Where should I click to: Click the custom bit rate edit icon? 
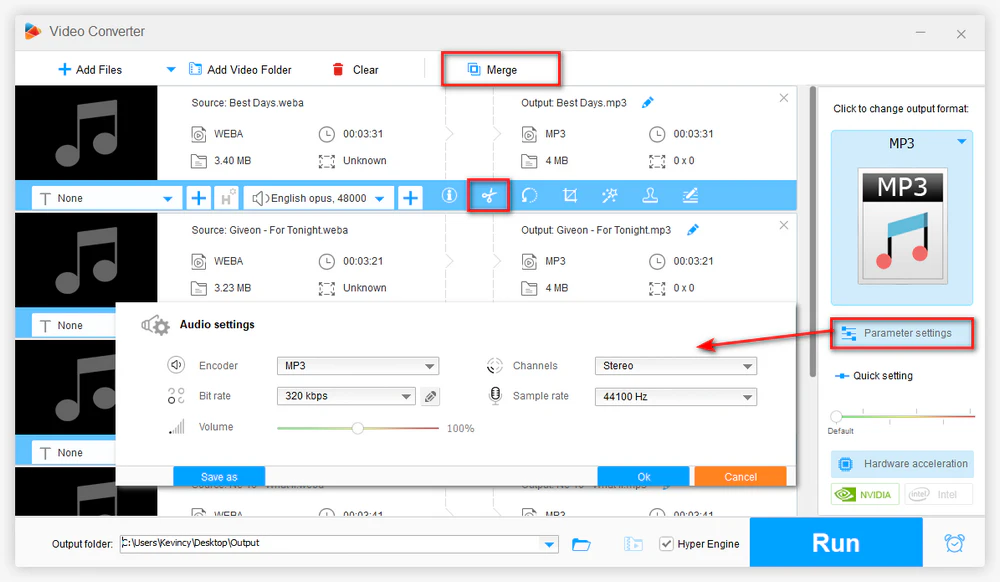point(430,396)
